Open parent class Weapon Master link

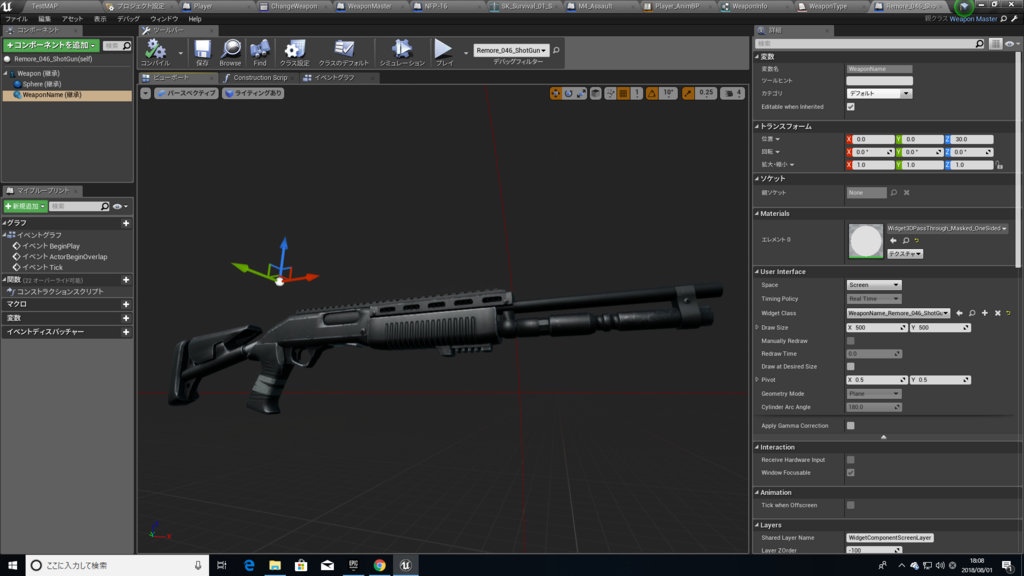(973, 19)
